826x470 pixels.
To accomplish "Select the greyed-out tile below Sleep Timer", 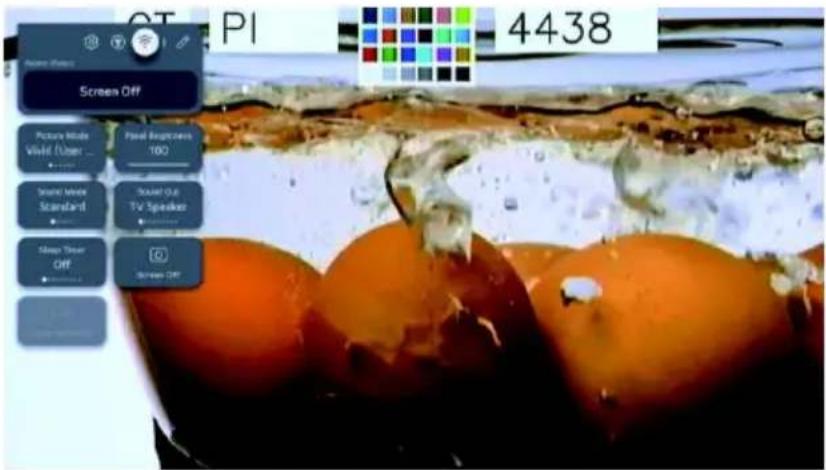I will coord(62,321).
